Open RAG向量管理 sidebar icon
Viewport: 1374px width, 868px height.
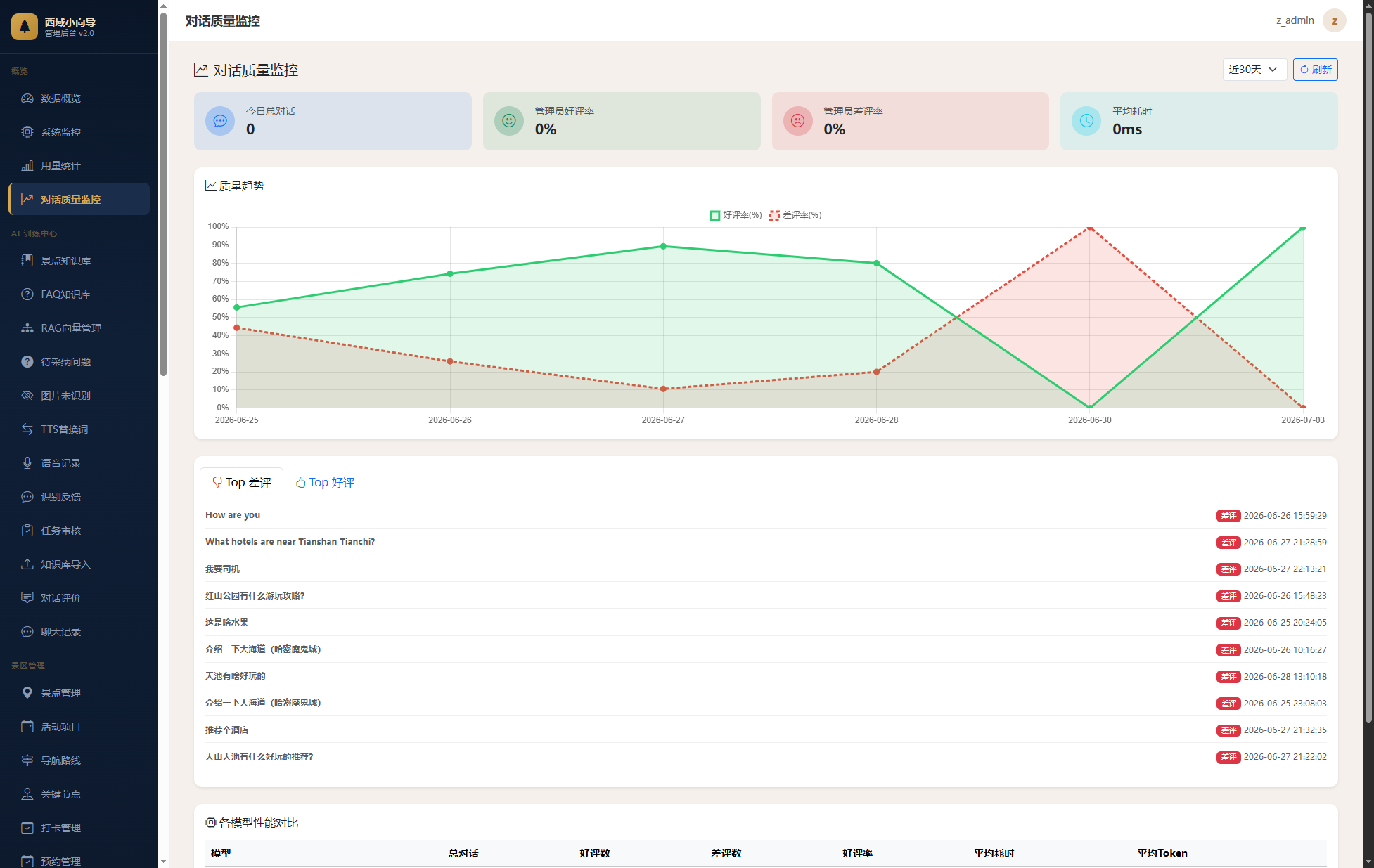click(27, 328)
